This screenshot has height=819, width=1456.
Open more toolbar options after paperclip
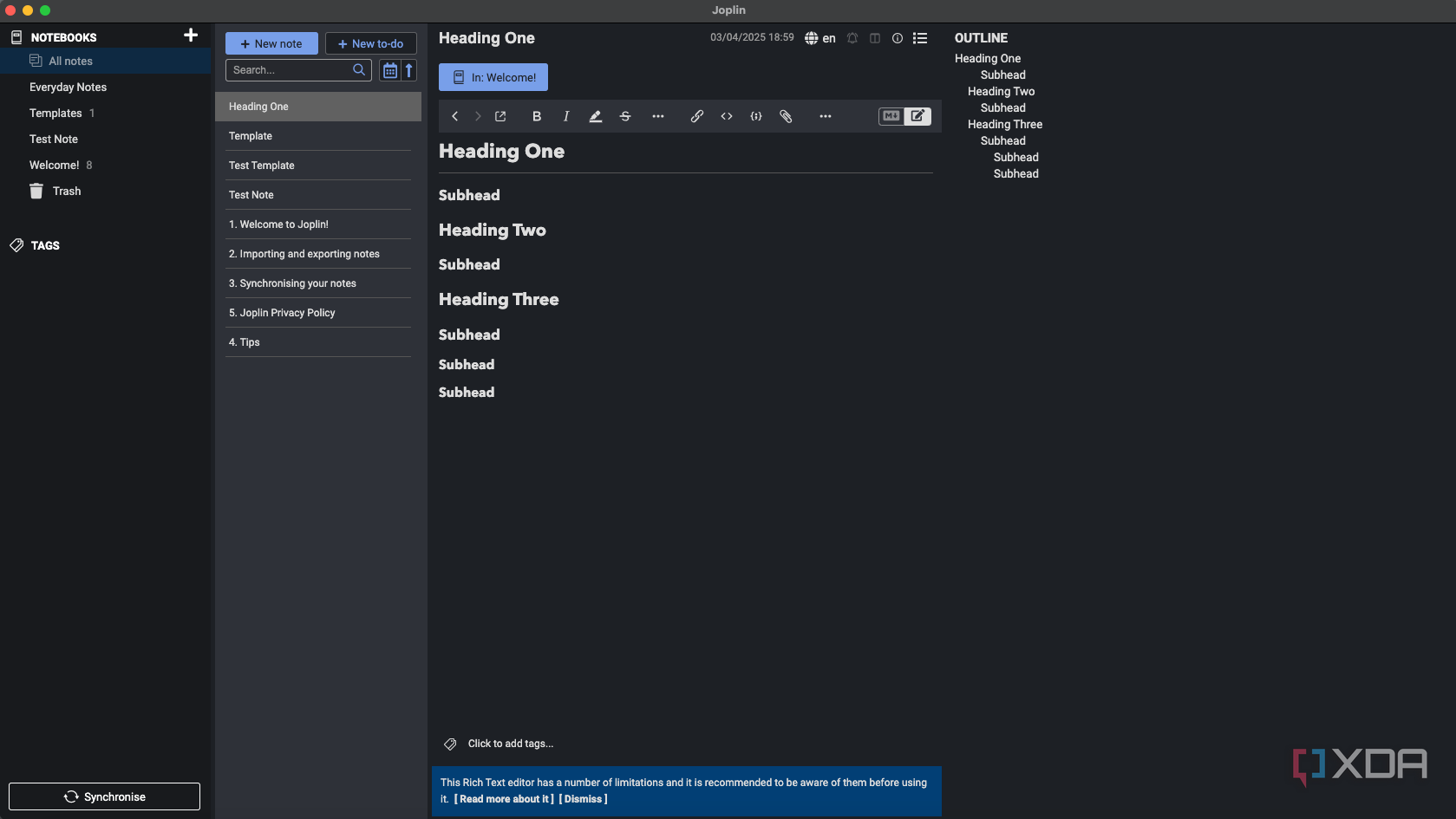point(826,116)
